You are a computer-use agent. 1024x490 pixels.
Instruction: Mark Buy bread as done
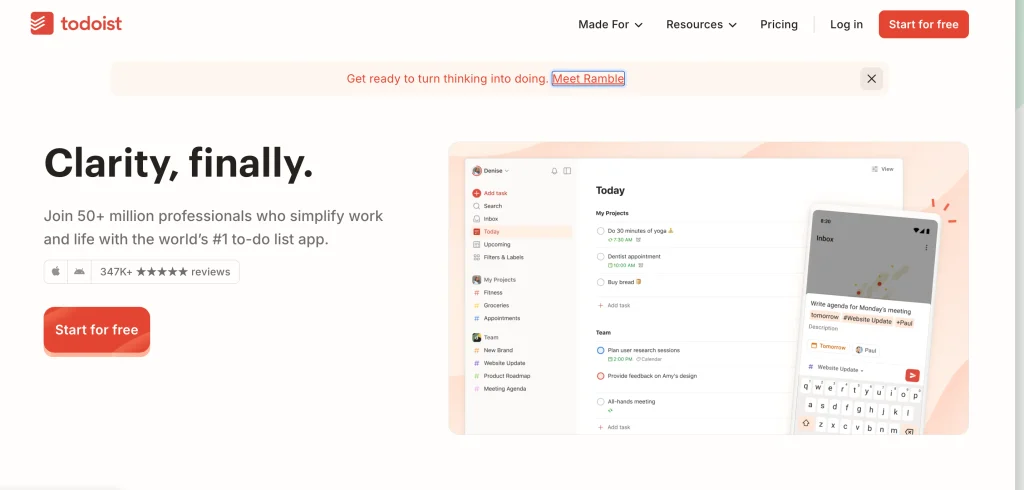601,282
